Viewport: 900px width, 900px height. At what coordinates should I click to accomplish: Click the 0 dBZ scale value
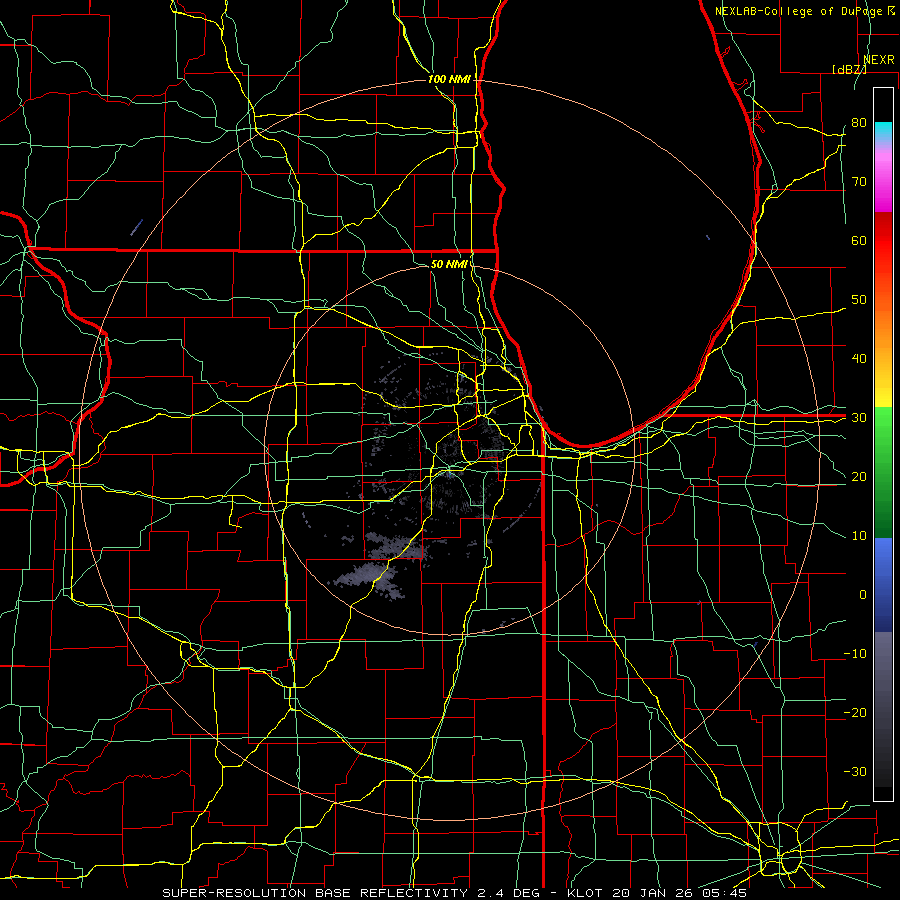coord(863,595)
